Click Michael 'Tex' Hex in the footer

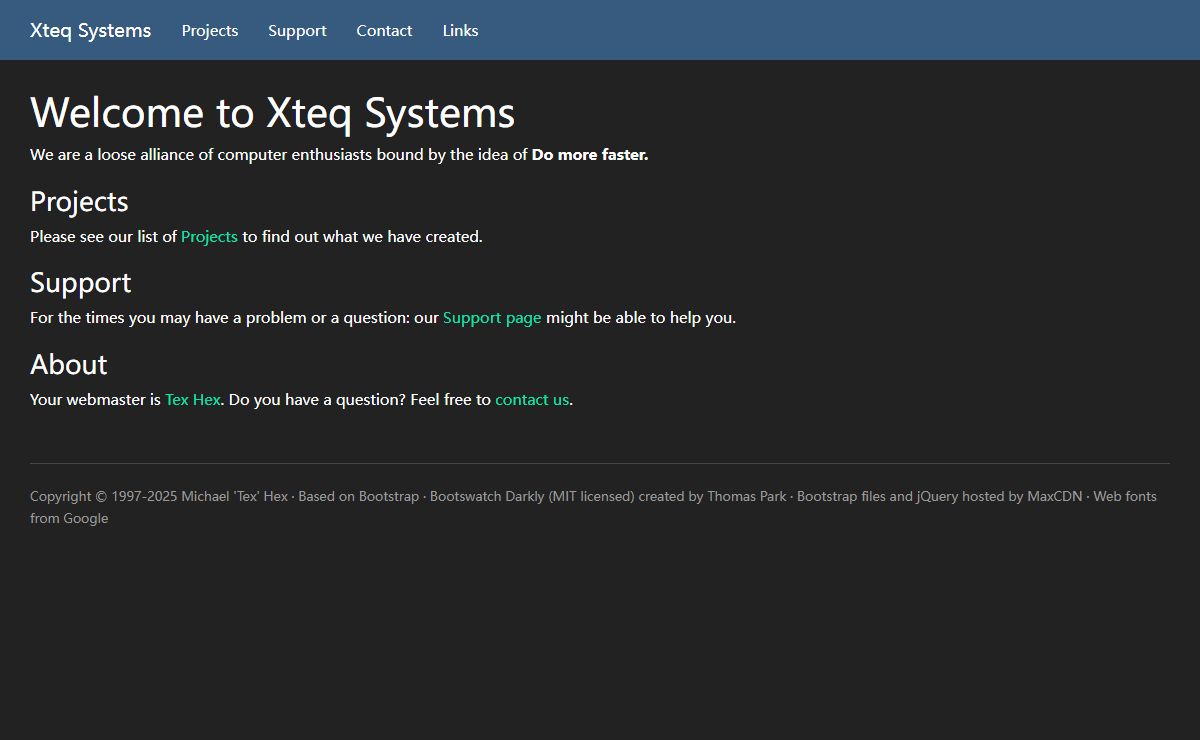tap(234, 496)
